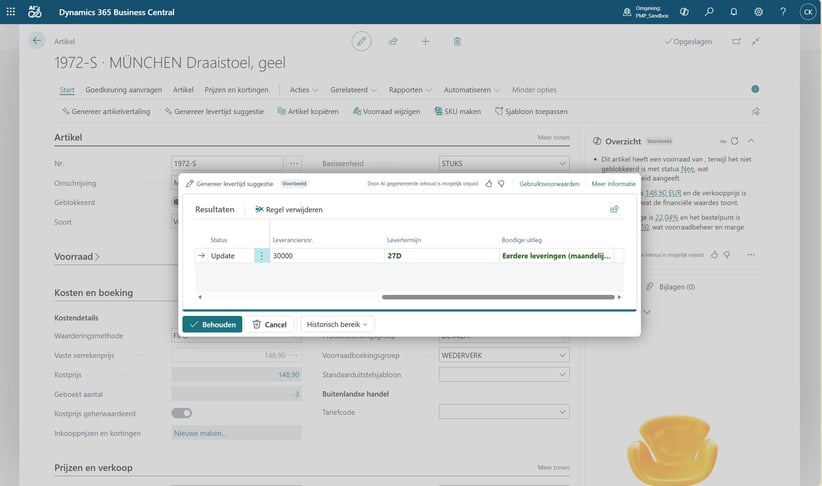Select Goedkeuring aanvragen tab
The width and height of the screenshot is (822, 486).
point(124,90)
